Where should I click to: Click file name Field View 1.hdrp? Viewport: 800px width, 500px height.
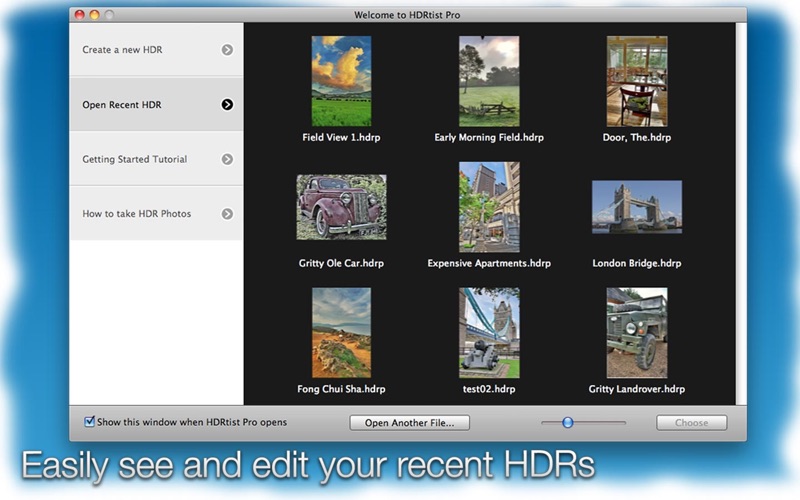click(341, 137)
